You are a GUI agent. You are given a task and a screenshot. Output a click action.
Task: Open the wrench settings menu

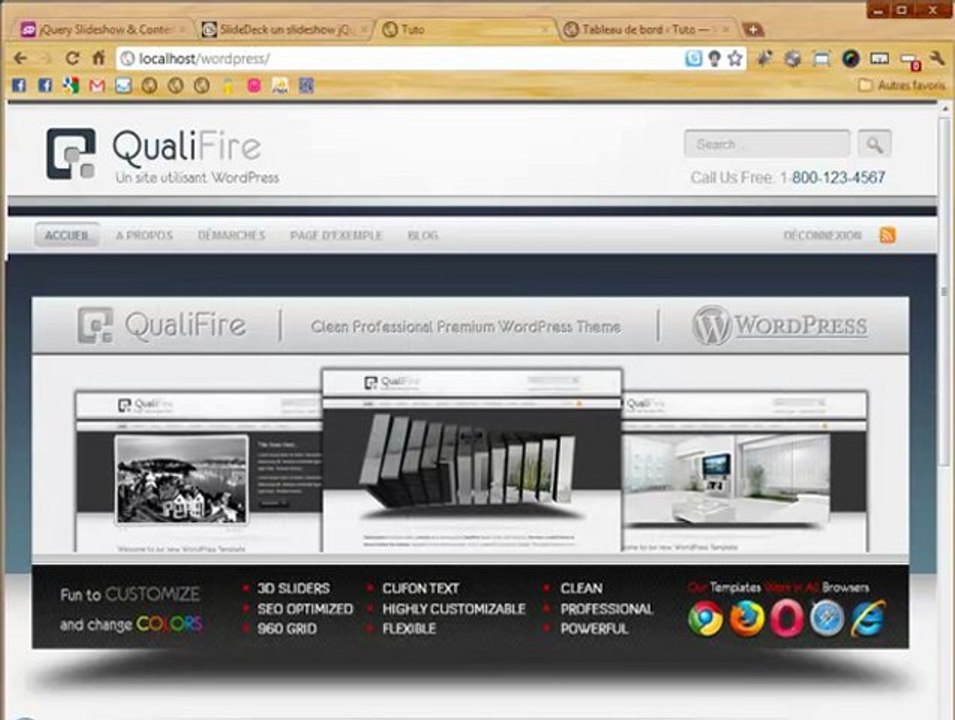tap(937, 58)
